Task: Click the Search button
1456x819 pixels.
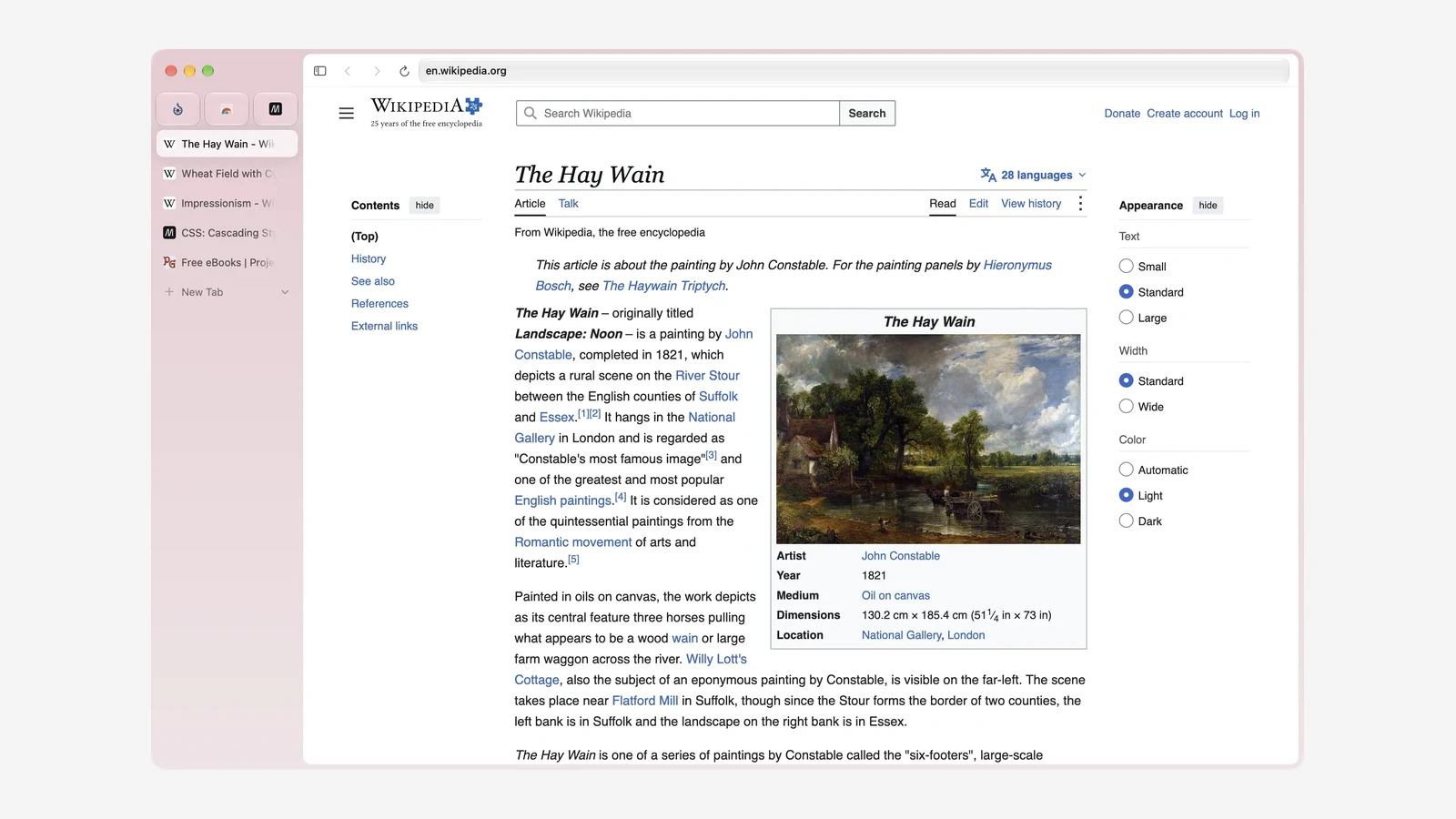Action: tap(867, 114)
